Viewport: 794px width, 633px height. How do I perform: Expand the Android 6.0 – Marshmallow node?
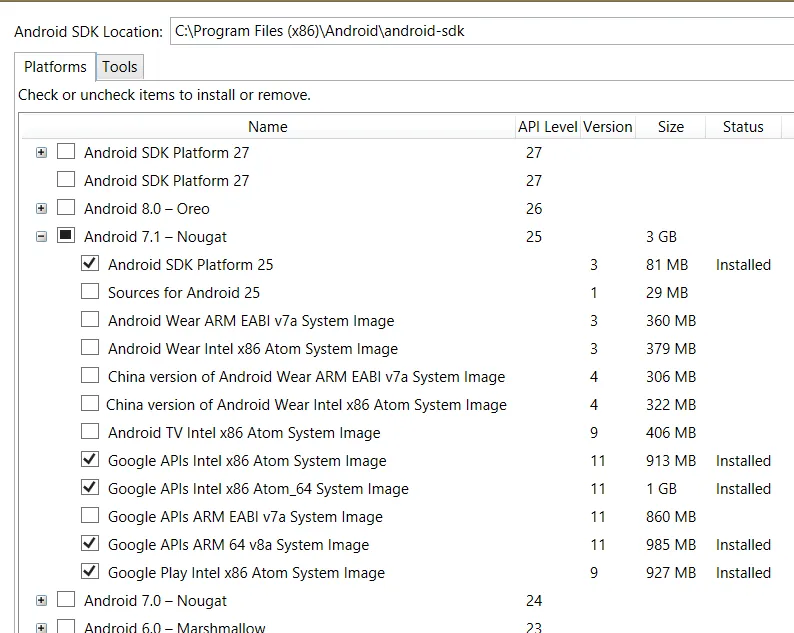click(41, 628)
